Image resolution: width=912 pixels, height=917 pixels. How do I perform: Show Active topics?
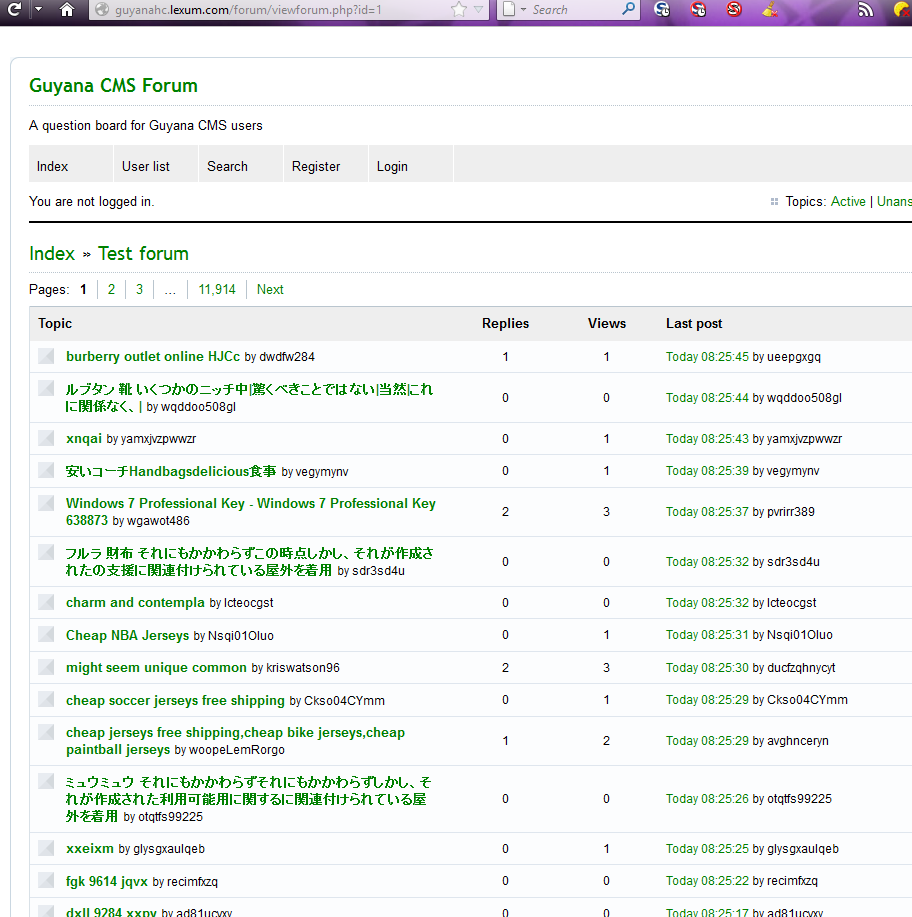848,202
